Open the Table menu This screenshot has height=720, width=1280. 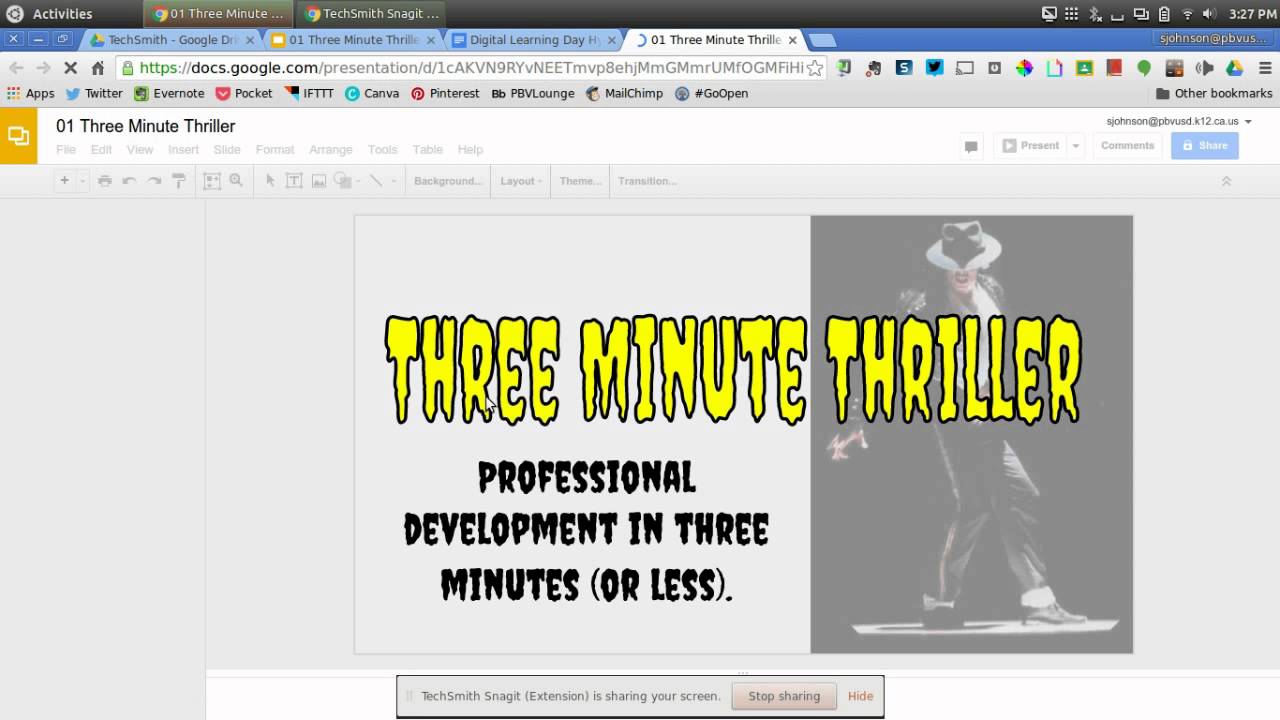coord(428,149)
